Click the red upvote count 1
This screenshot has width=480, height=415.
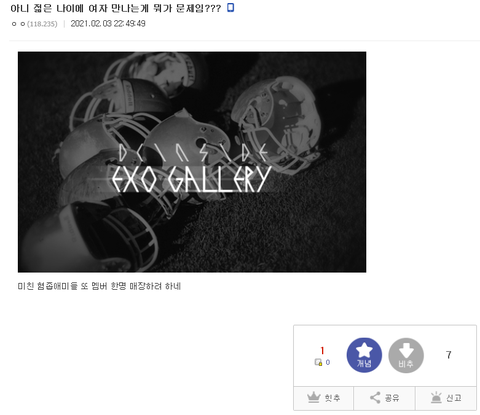coord(322,351)
